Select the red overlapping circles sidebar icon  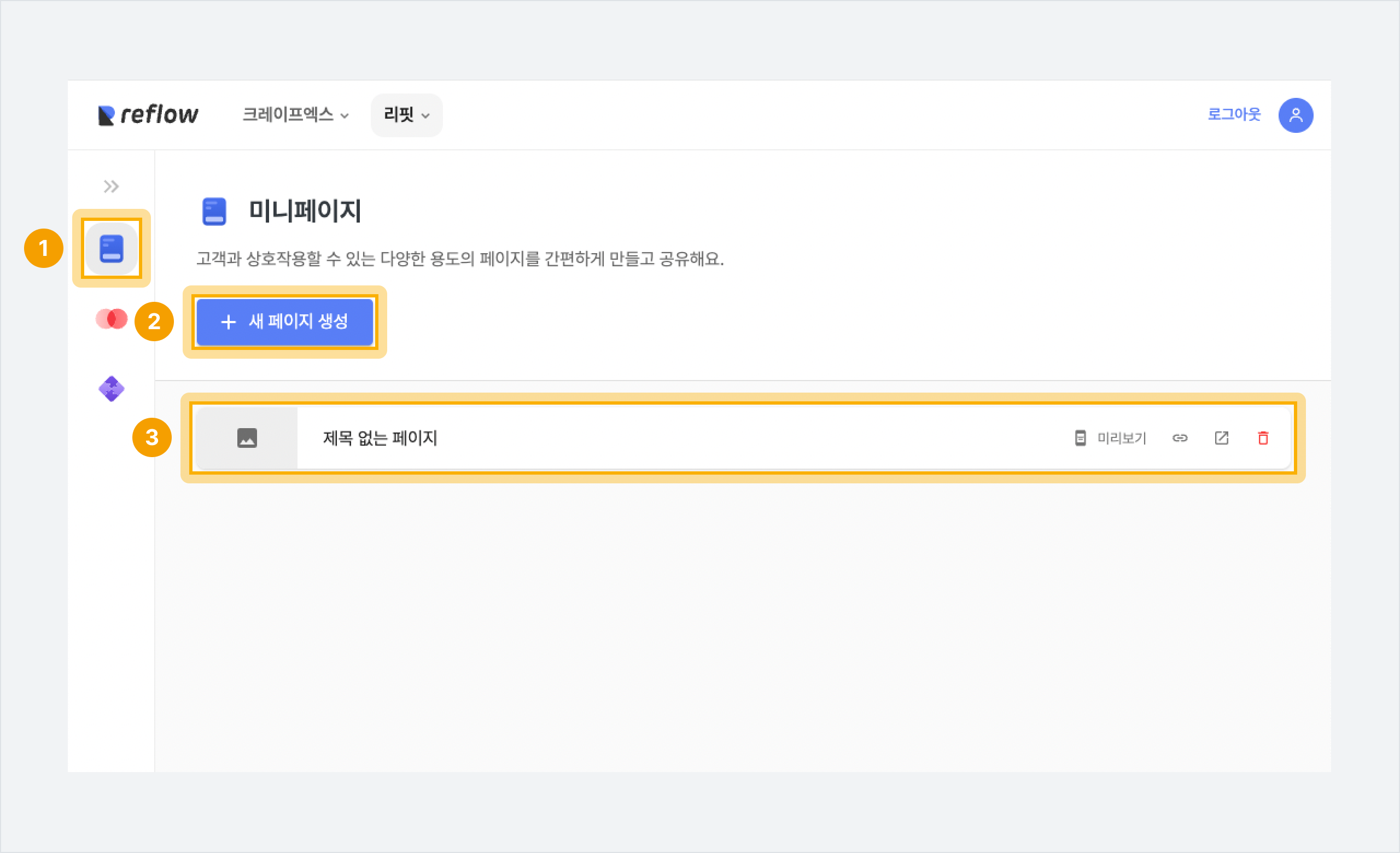[112, 319]
